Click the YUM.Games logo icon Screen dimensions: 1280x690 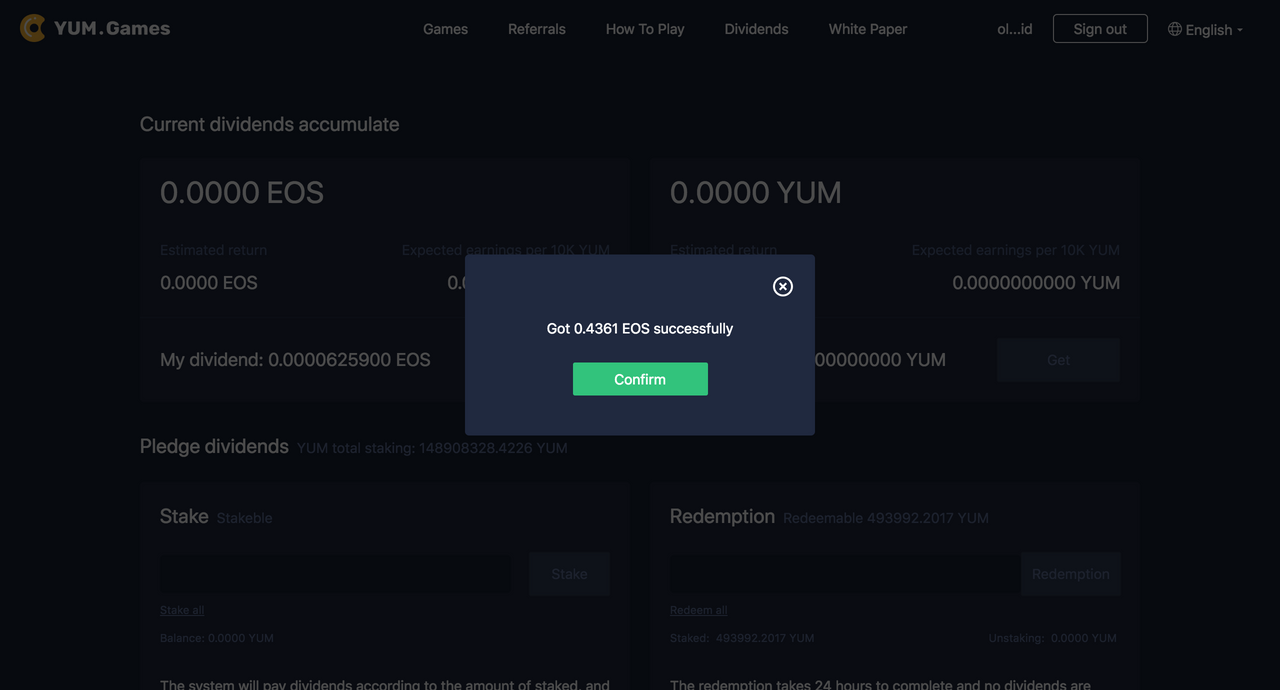[x=33, y=28]
